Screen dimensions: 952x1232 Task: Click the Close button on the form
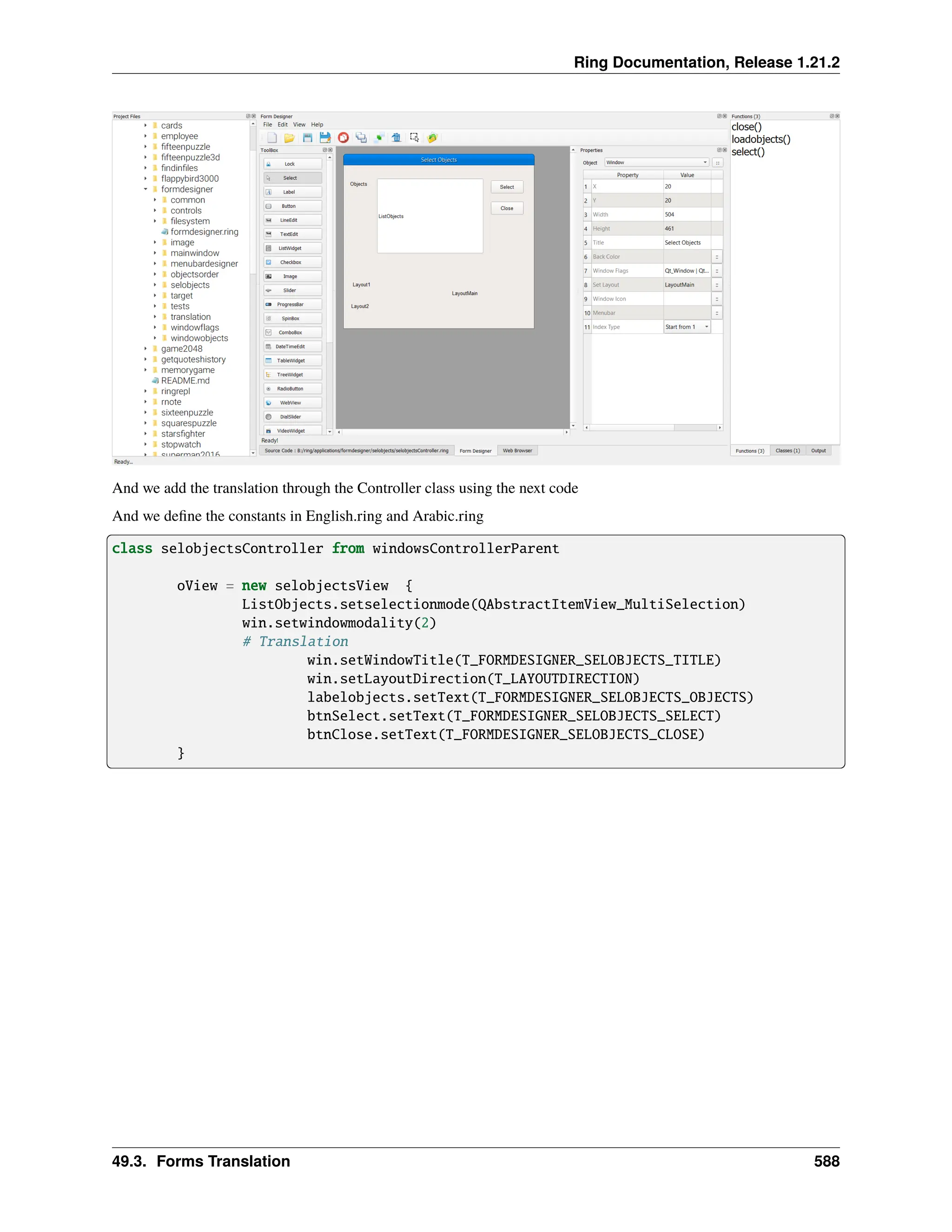507,208
